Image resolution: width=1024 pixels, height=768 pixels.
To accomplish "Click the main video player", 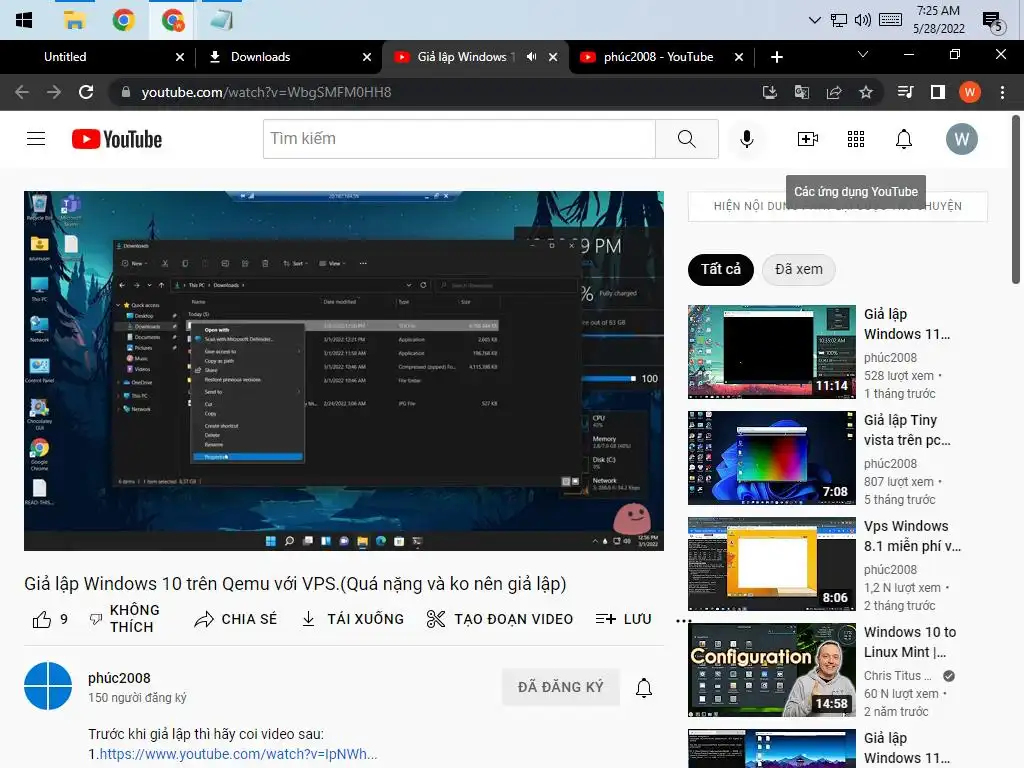I will coord(344,370).
